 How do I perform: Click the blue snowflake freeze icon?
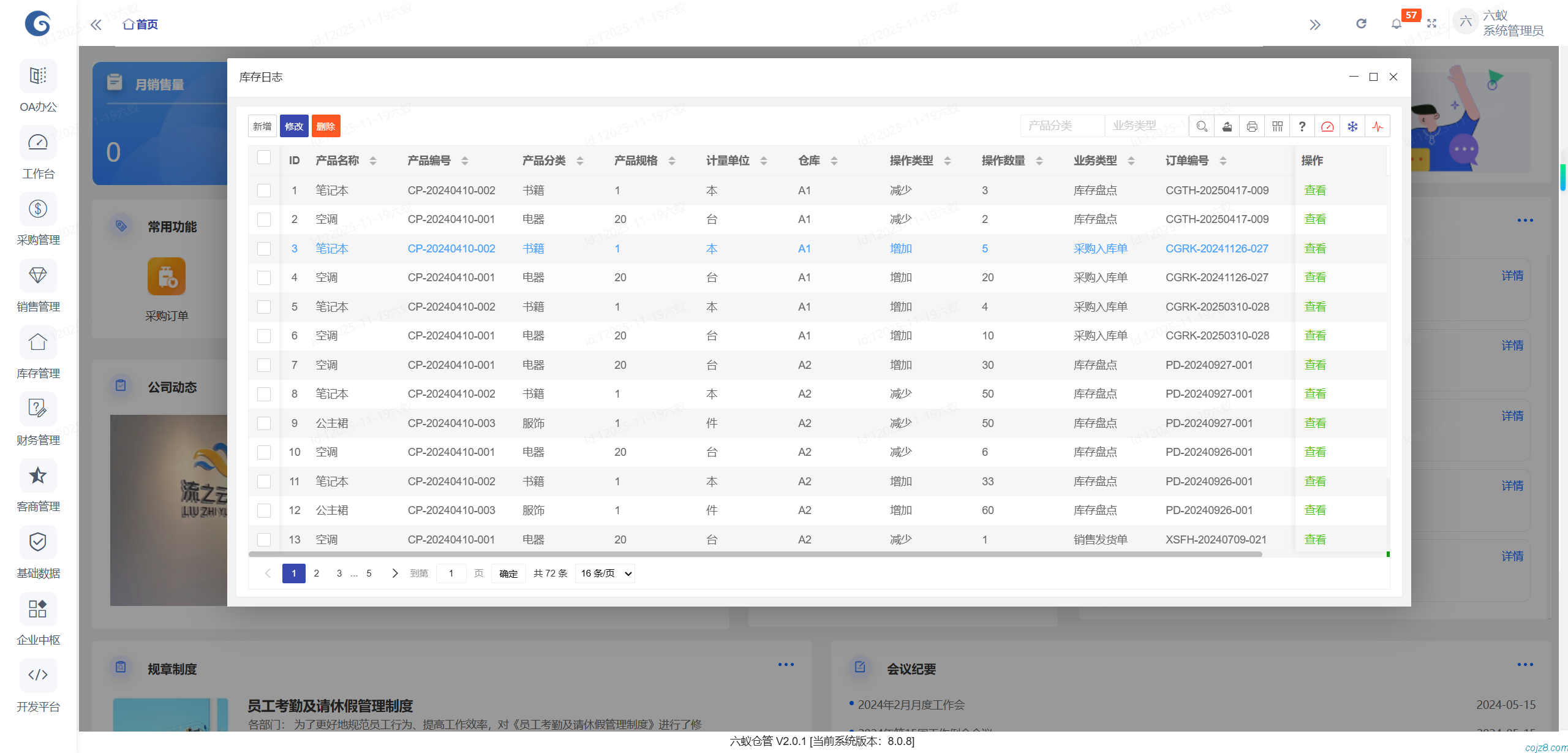tap(1353, 126)
